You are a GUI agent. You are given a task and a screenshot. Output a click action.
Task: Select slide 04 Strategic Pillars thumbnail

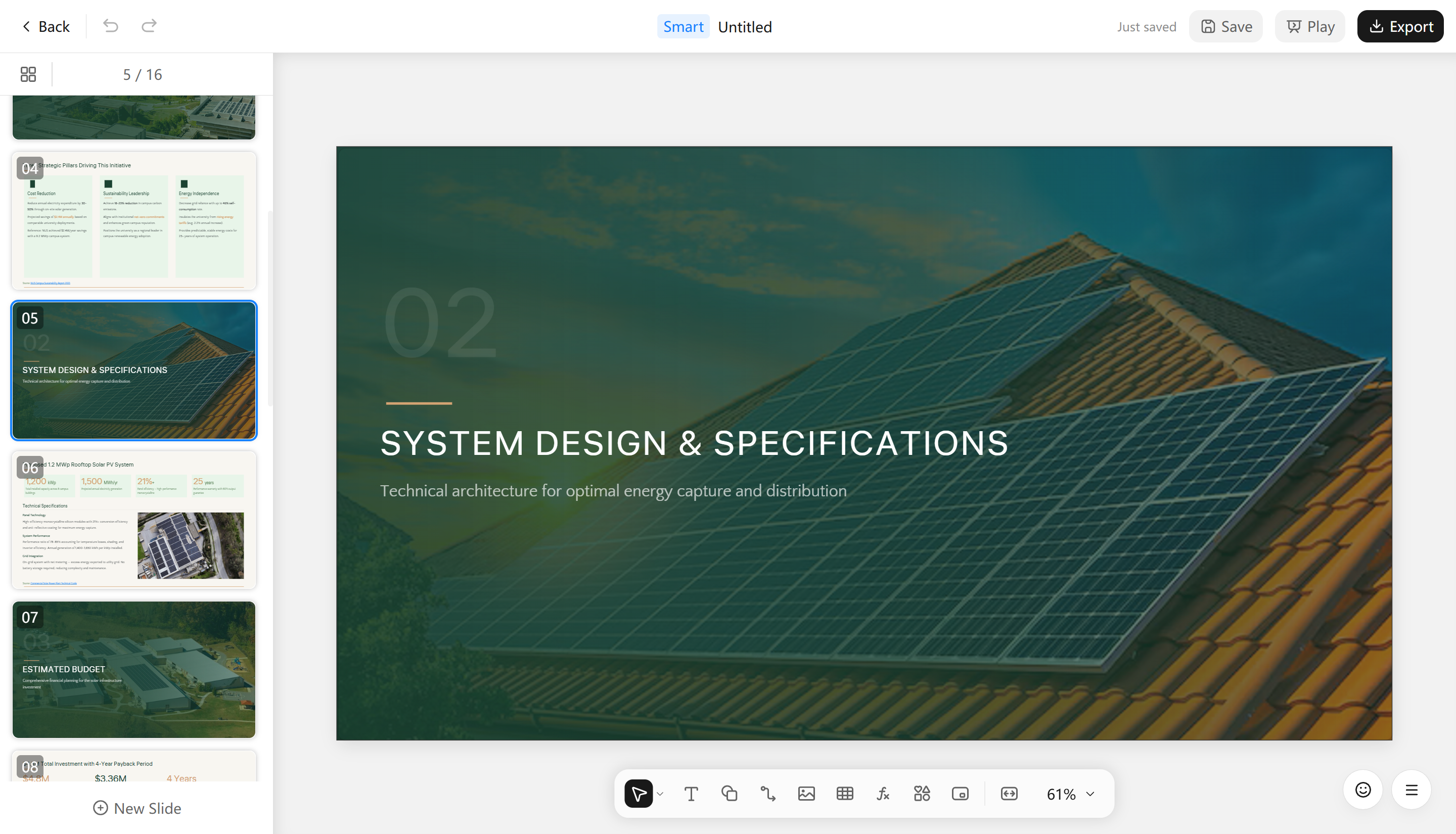[x=134, y=220]
